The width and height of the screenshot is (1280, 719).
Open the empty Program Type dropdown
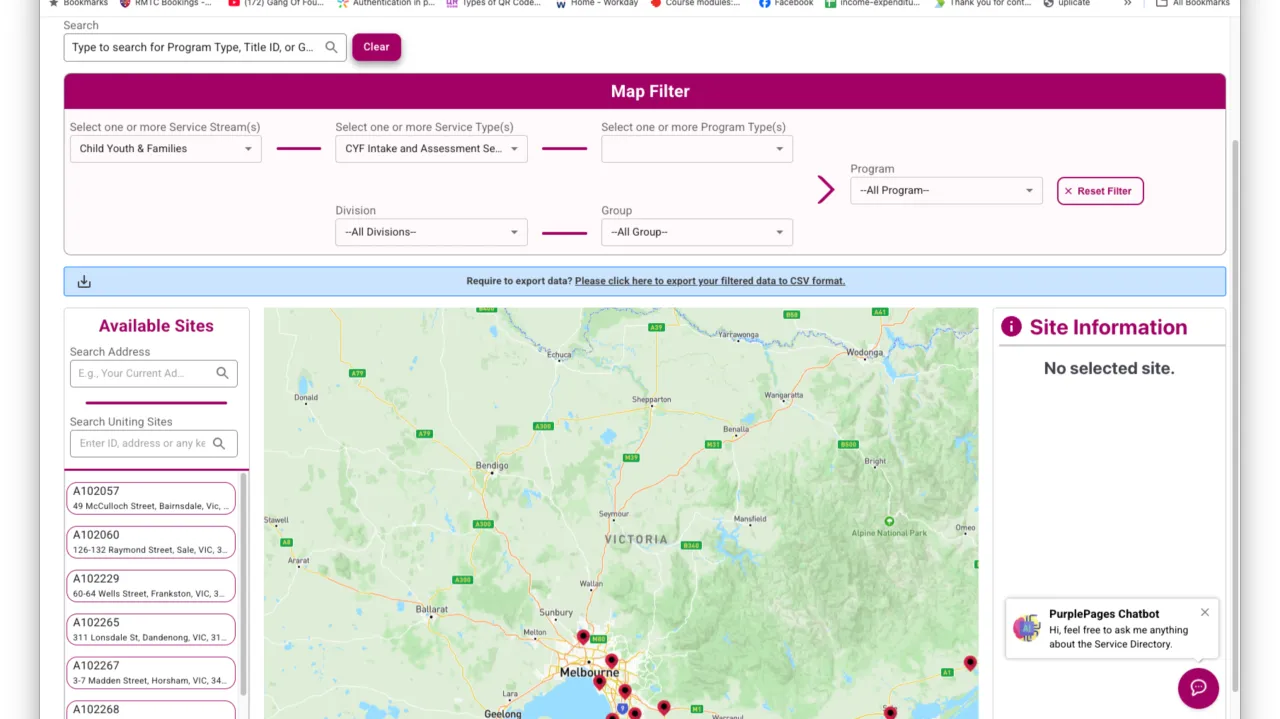pos(697,149)
